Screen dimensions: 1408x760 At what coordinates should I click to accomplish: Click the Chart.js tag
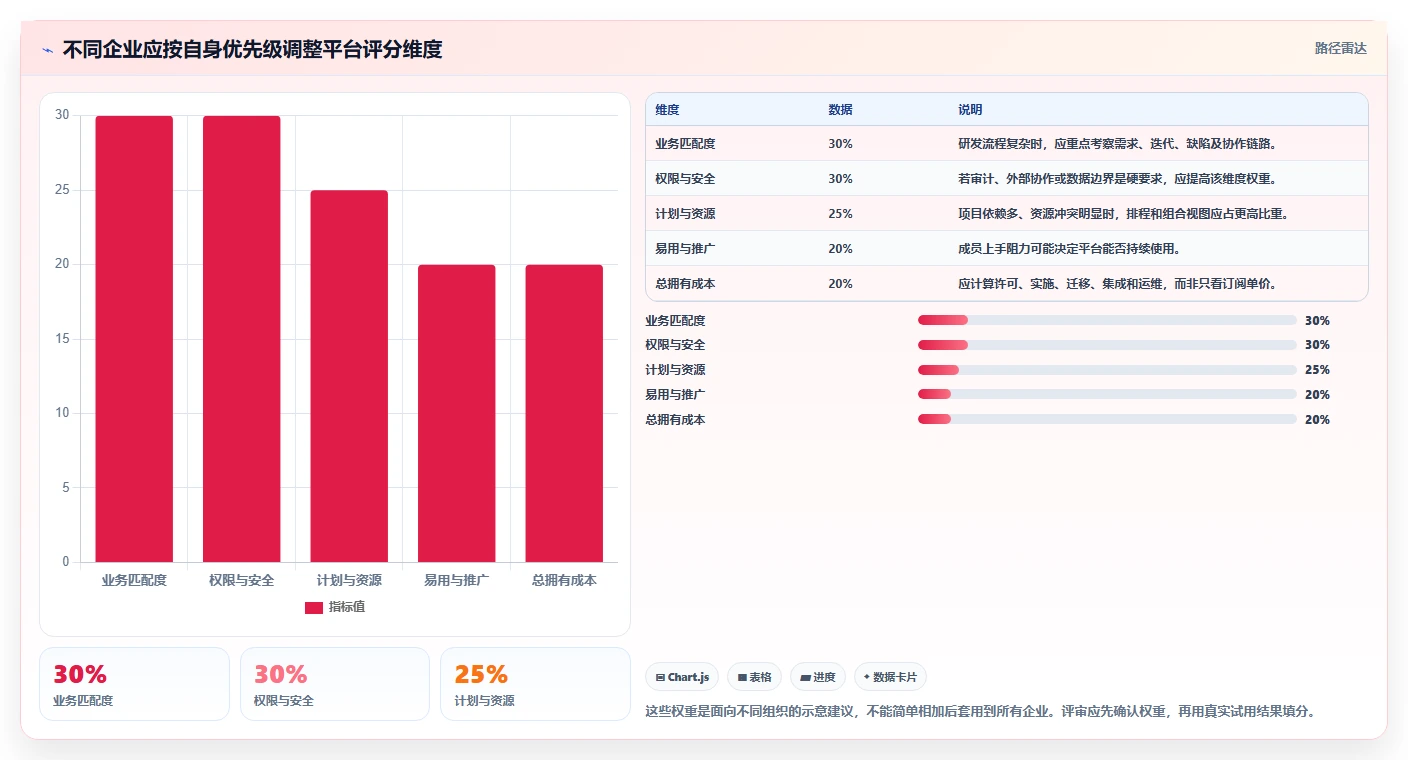point(682,677)
